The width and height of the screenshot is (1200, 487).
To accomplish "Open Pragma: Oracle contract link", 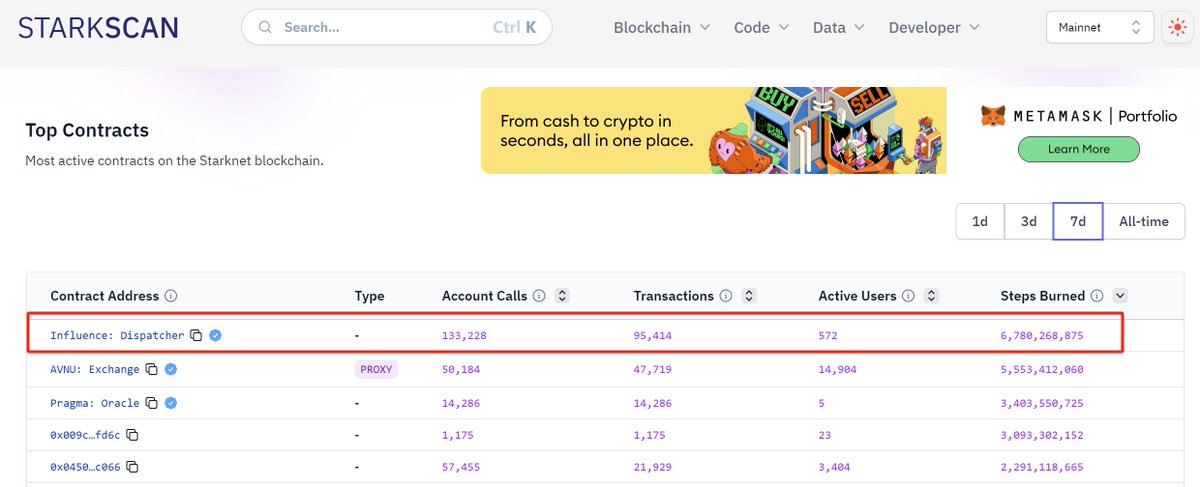I will [94, 403].
